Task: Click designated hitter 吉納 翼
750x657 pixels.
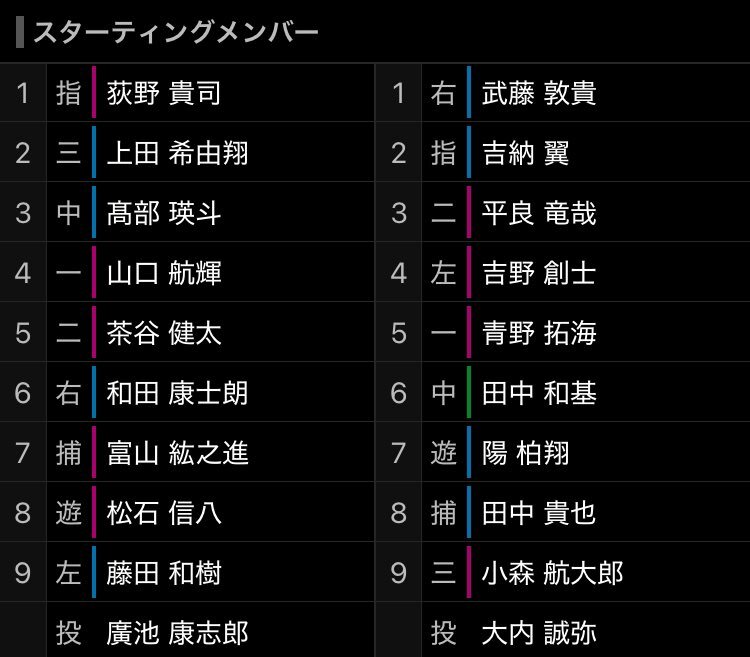Action: coord(526,153)
